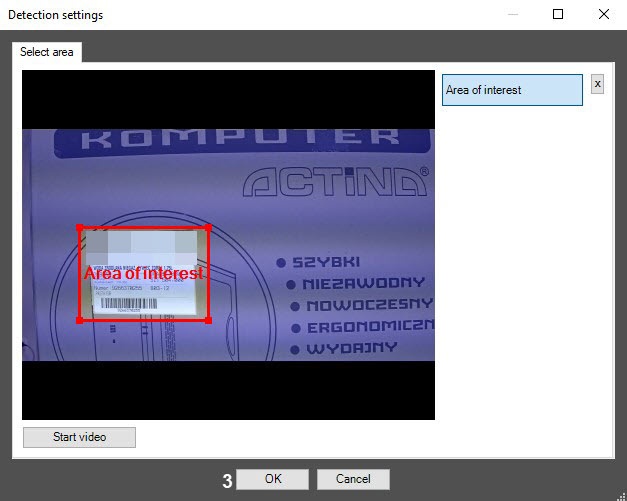The width and height of the screenshot is (627, 501).
Task: Start the video preview
Action: click(79, 437)
